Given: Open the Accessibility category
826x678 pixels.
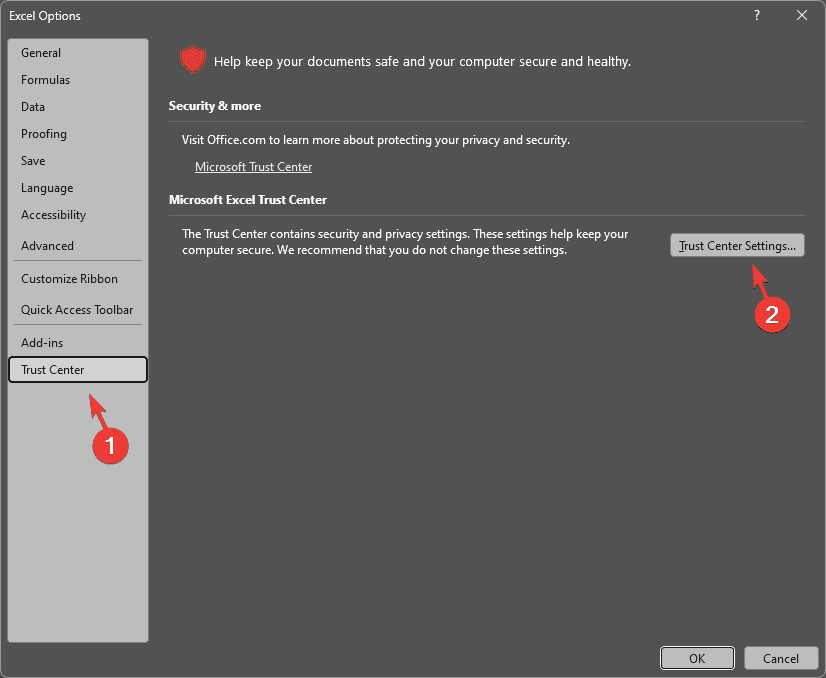Looking at the screenshot, I should click(53, 215).
